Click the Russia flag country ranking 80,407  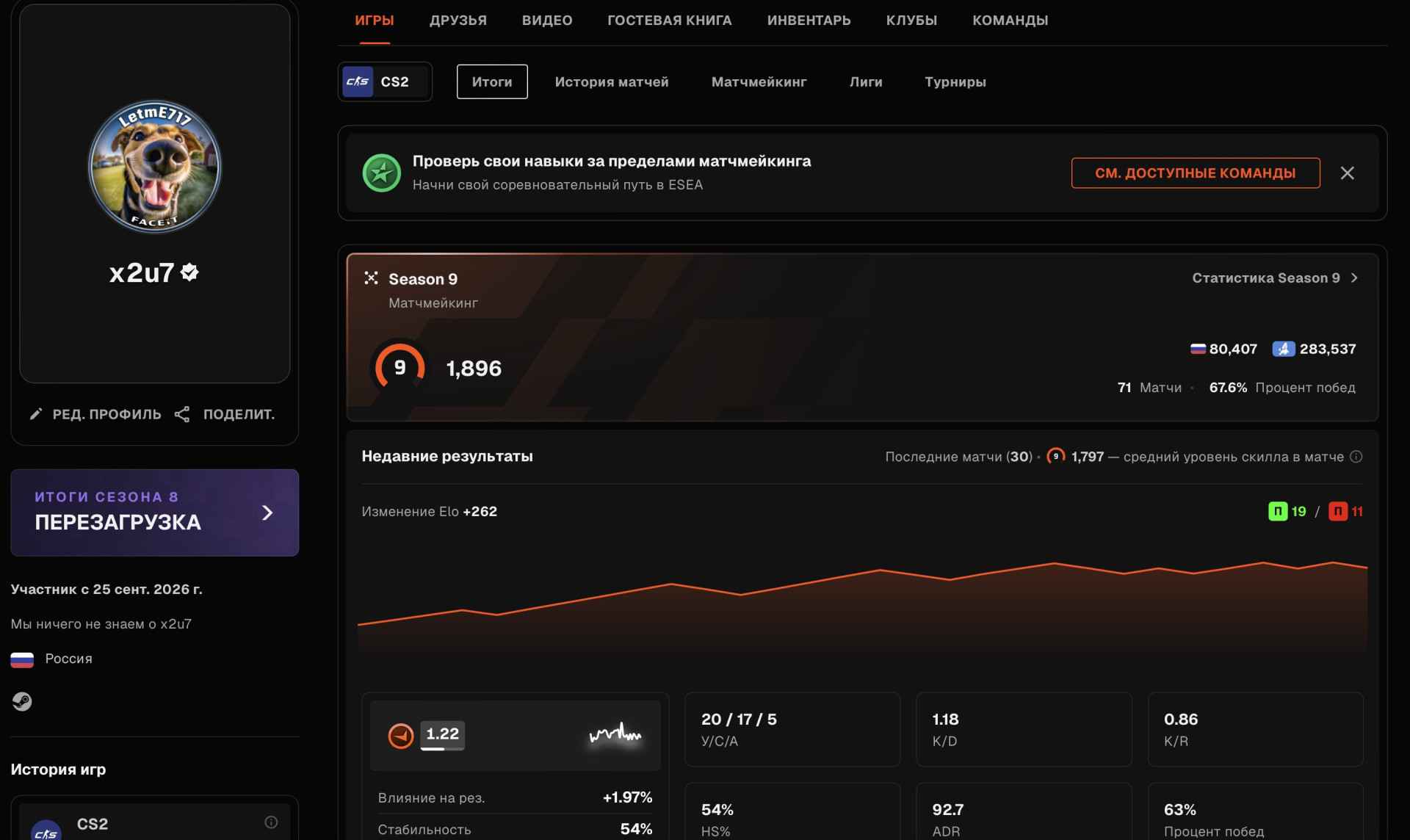(x=1223, y=349)
